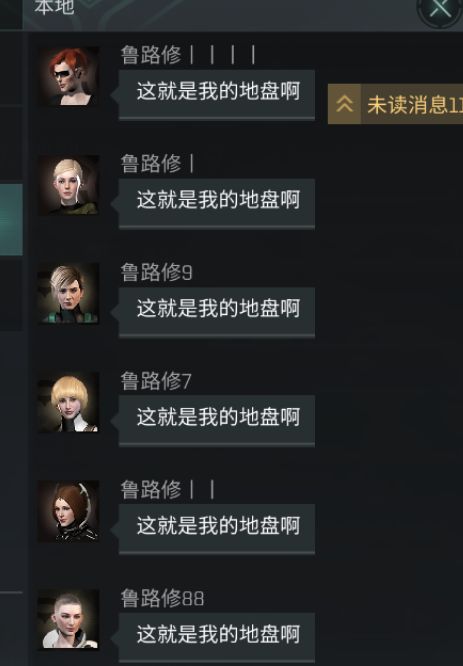Open profile via name 鲁路修7
463x666 pixels.
[156, 381]
